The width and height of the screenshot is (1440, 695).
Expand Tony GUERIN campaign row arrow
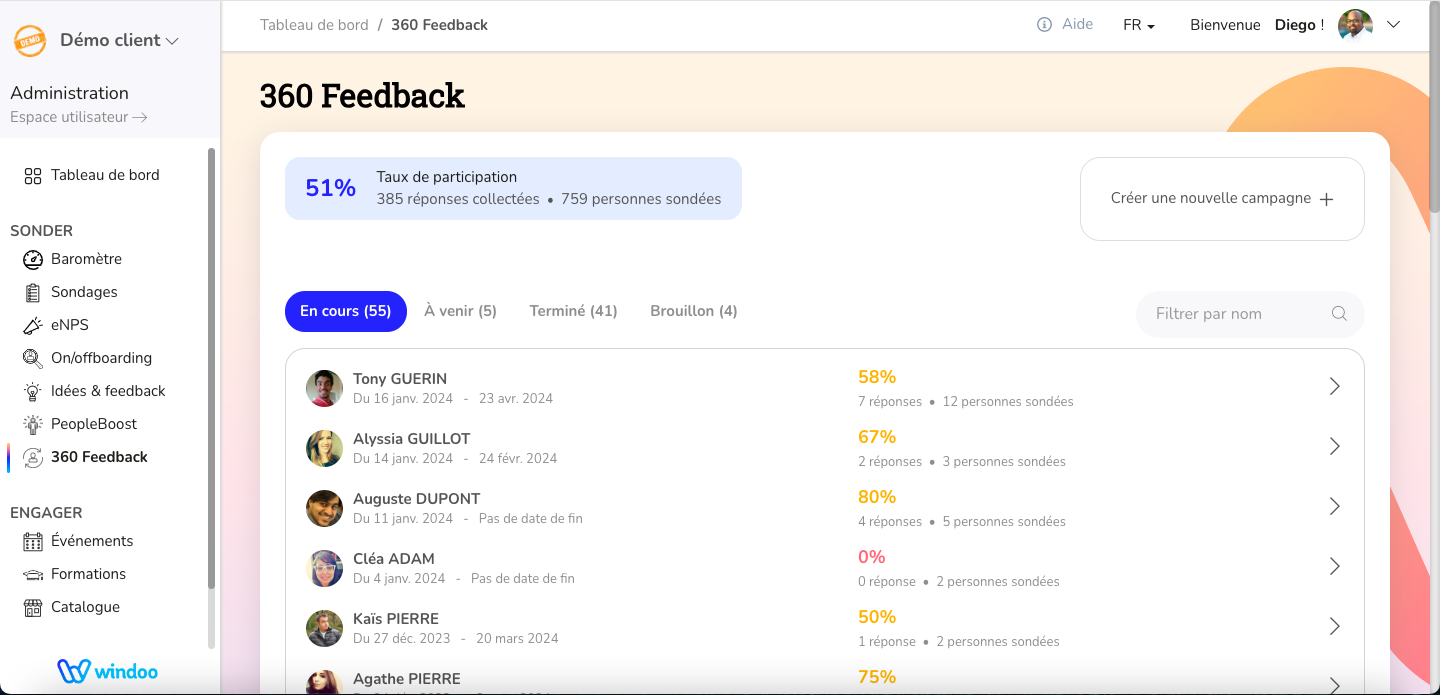(x=1334, y=387)
